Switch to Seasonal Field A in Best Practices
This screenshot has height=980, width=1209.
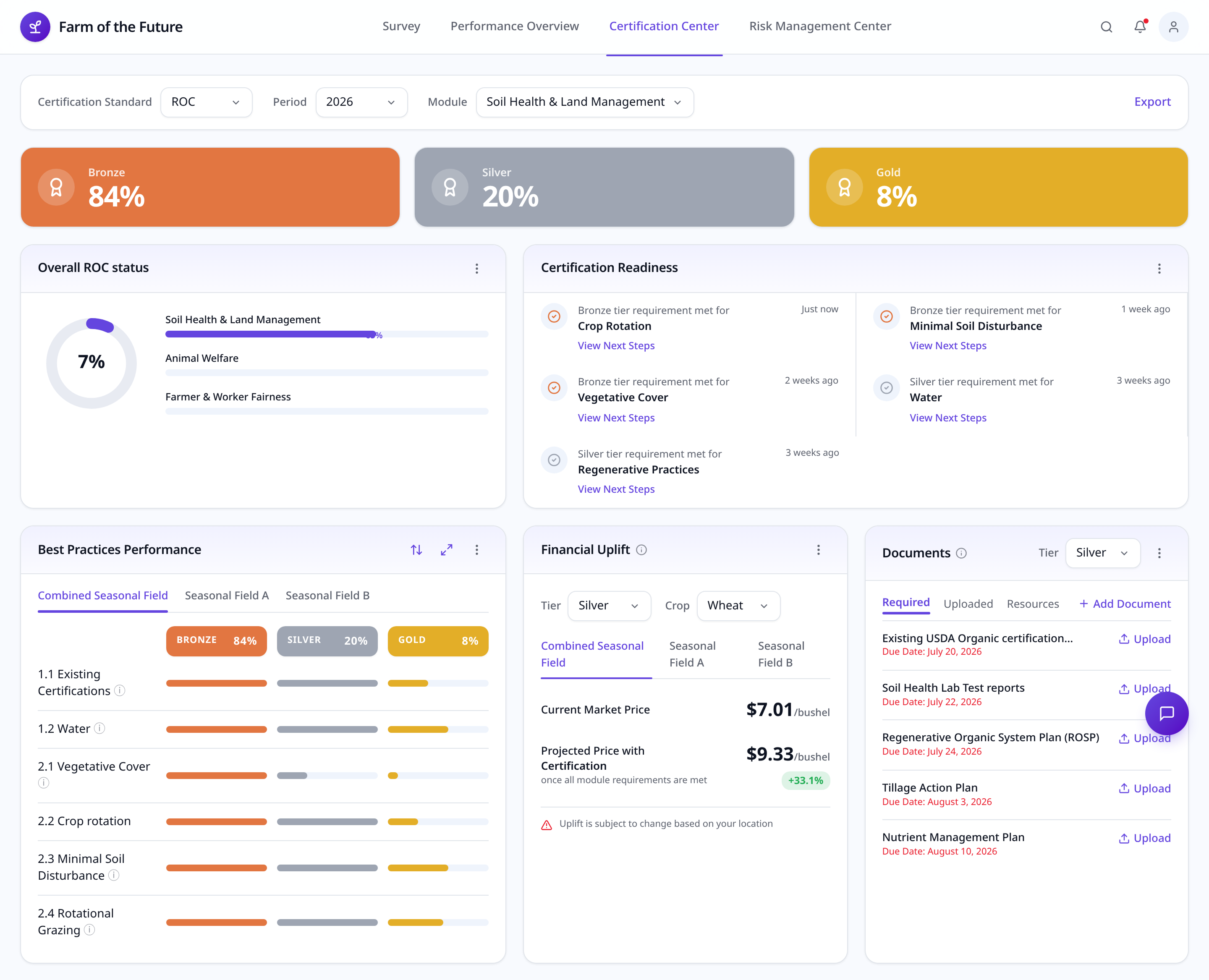(x=226, y=596)
